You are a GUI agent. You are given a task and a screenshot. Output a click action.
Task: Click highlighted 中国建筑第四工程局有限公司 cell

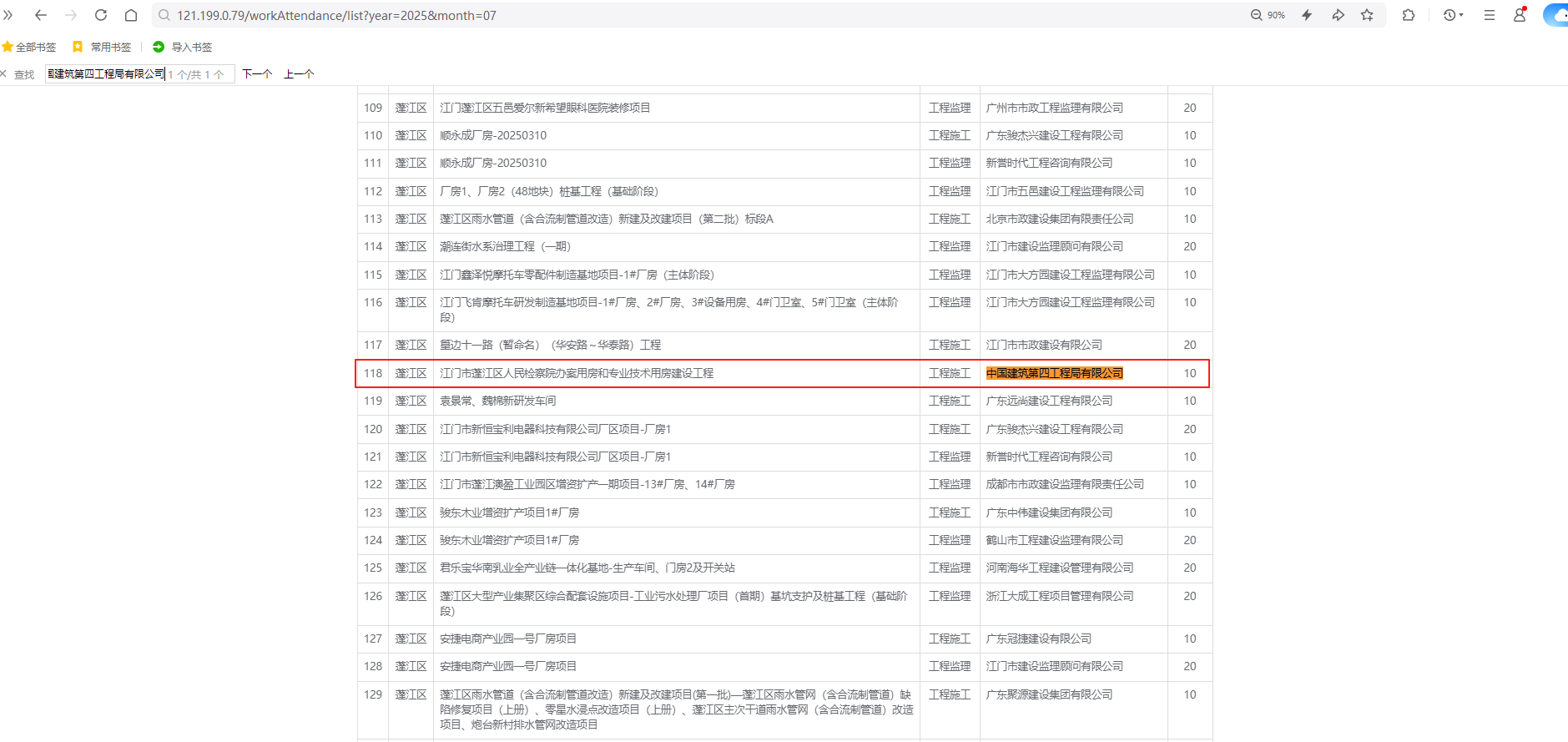pos(1055,373)
